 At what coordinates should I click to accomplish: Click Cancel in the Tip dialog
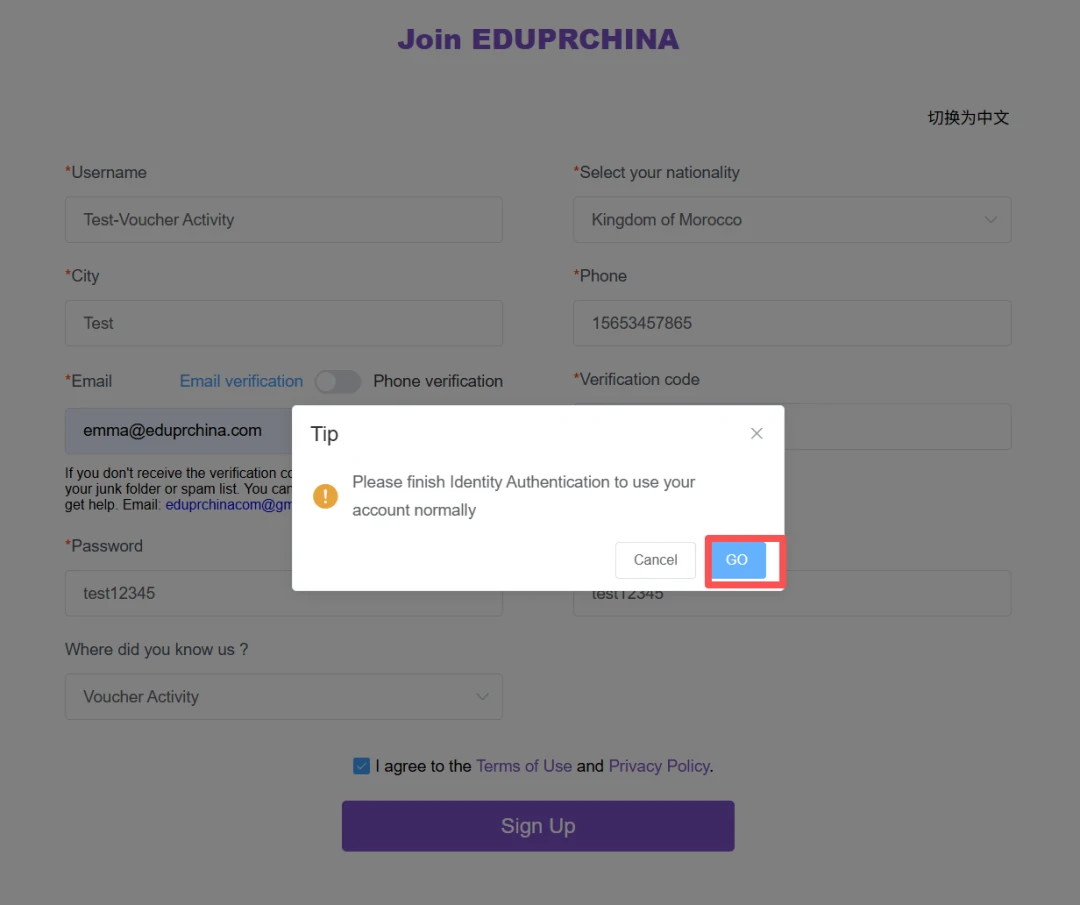(655, 560)
